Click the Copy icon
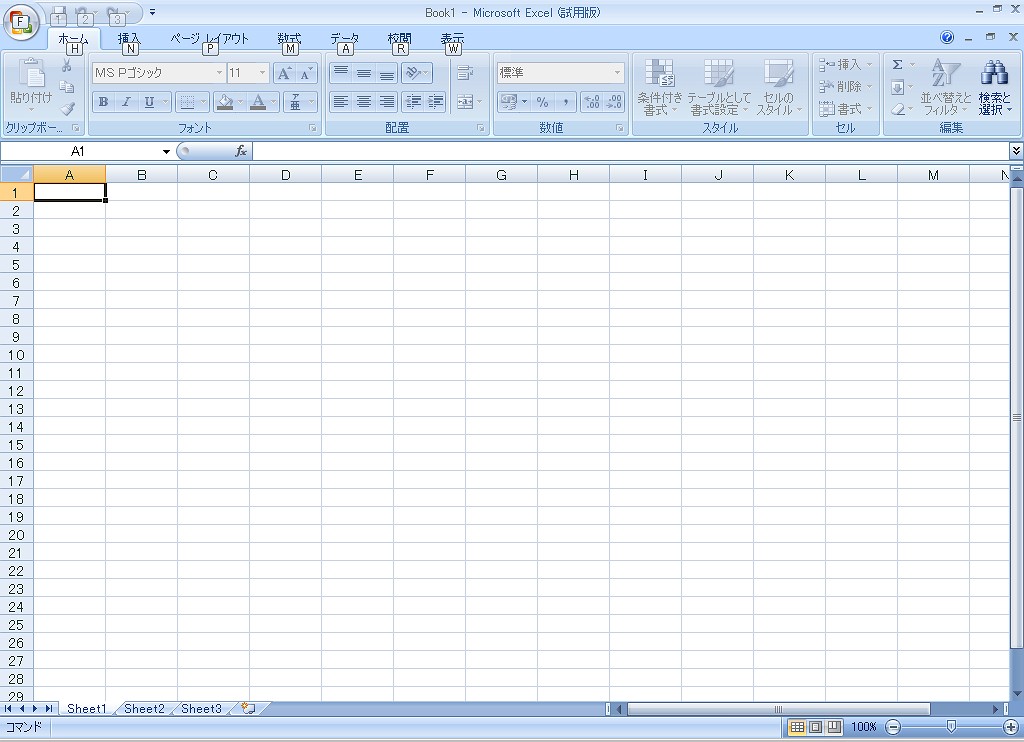 coord(67,87)
